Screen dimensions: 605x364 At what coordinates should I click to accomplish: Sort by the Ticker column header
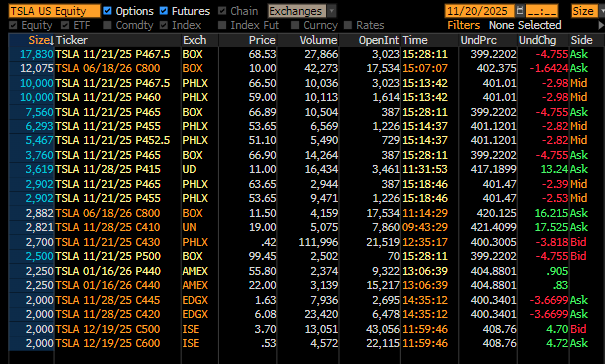tap(118, 40)
